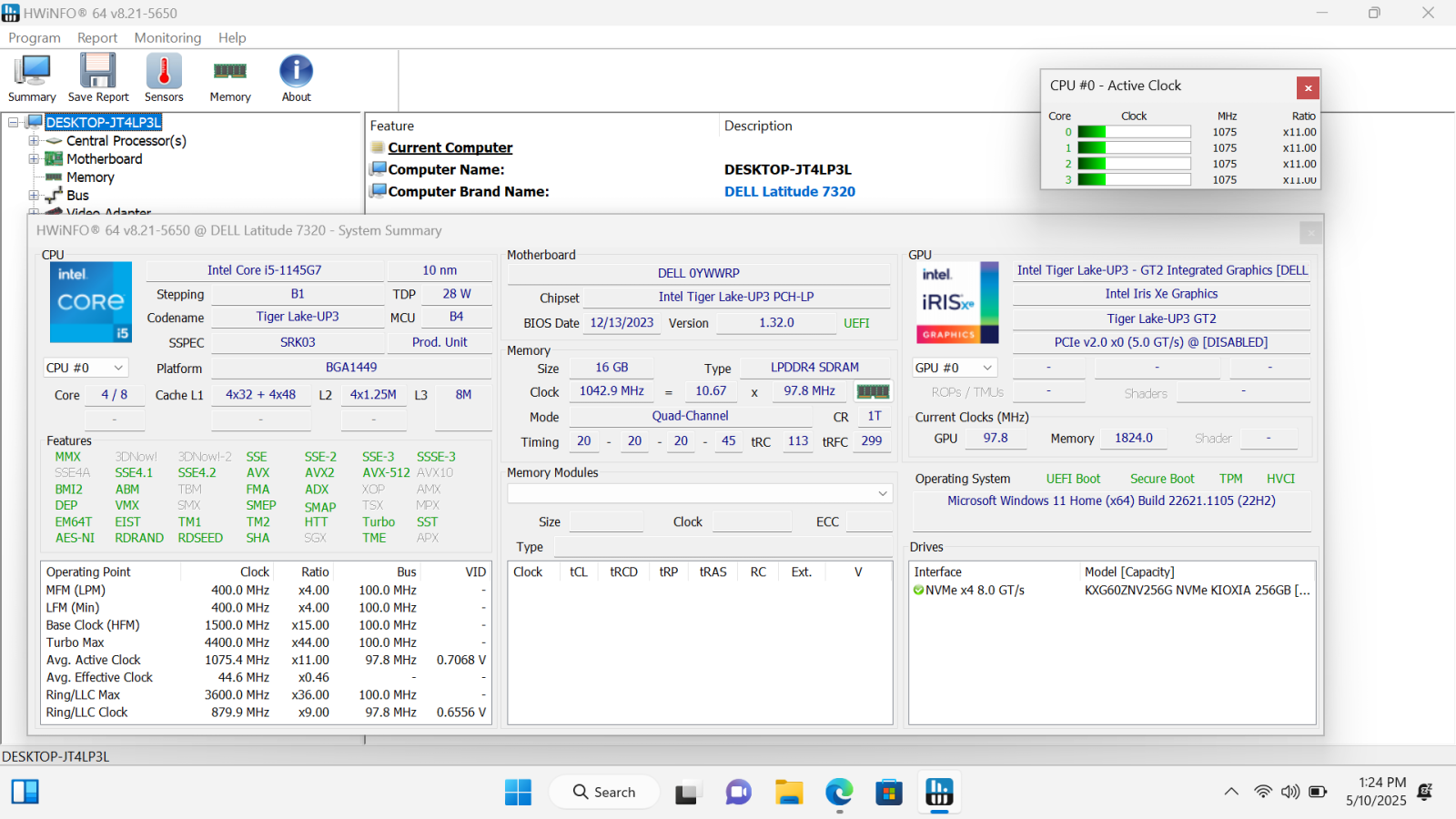This screenshot has width=1456, height=819.
Task: Click the Intel Core i5 logo
Action: click(x=91, y=302)
